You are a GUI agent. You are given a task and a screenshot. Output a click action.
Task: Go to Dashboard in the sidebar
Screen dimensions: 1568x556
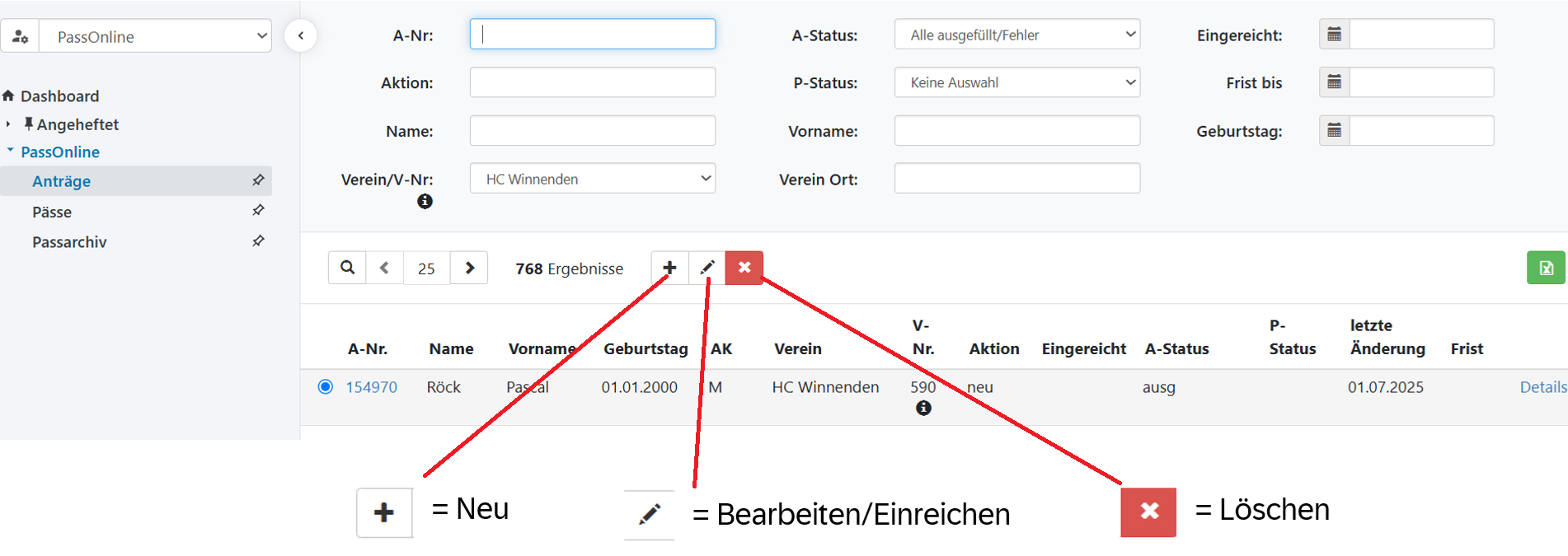[x=59, y=96]
